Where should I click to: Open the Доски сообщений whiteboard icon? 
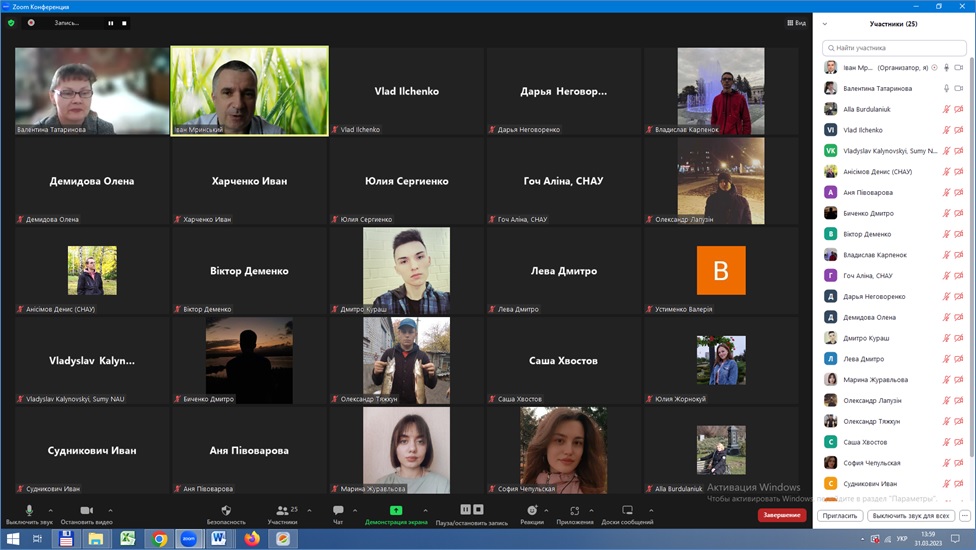click(x=627, y=510)
